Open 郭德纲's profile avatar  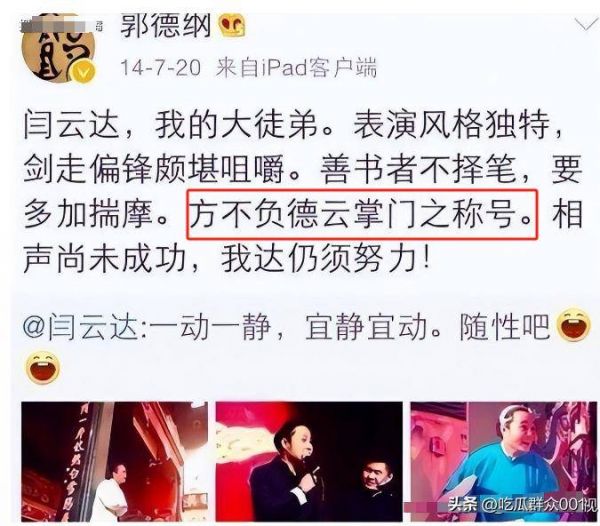click(58, 50)
